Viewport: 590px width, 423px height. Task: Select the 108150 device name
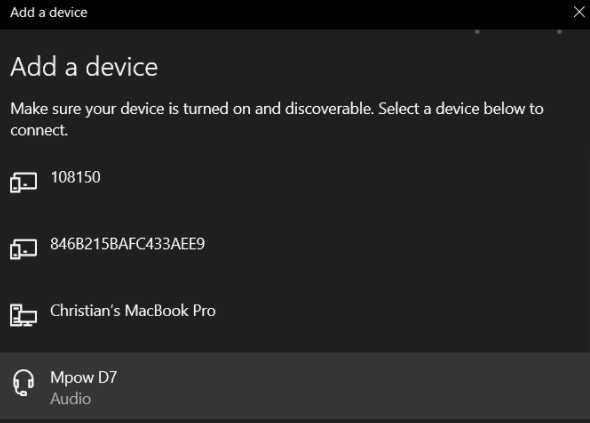point(76,177)
